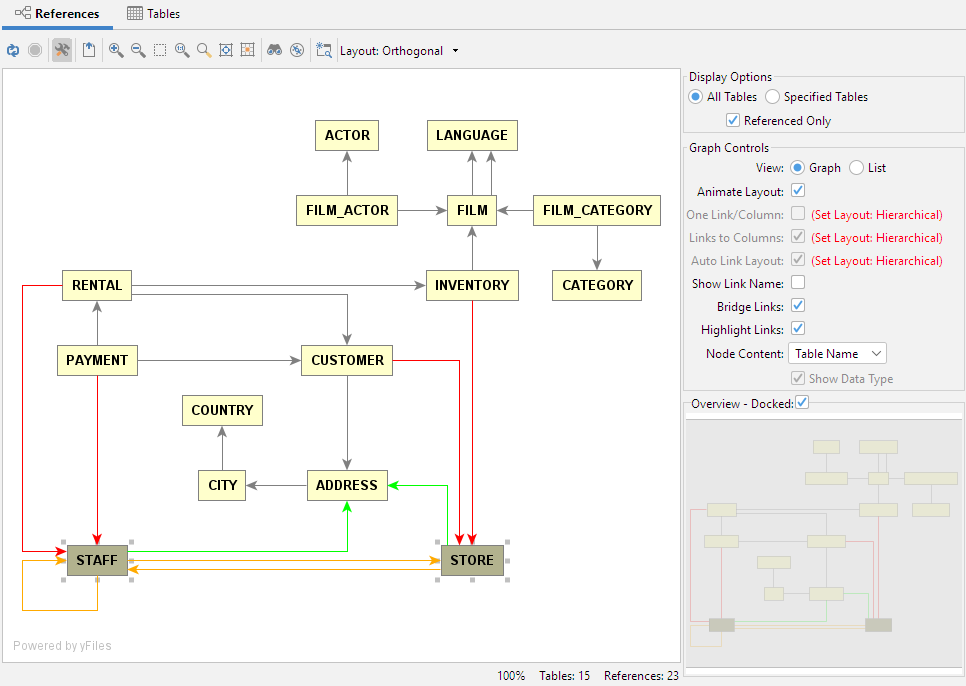Export the diagram using the export icon

pyautogui.click(x=89, y=50)
